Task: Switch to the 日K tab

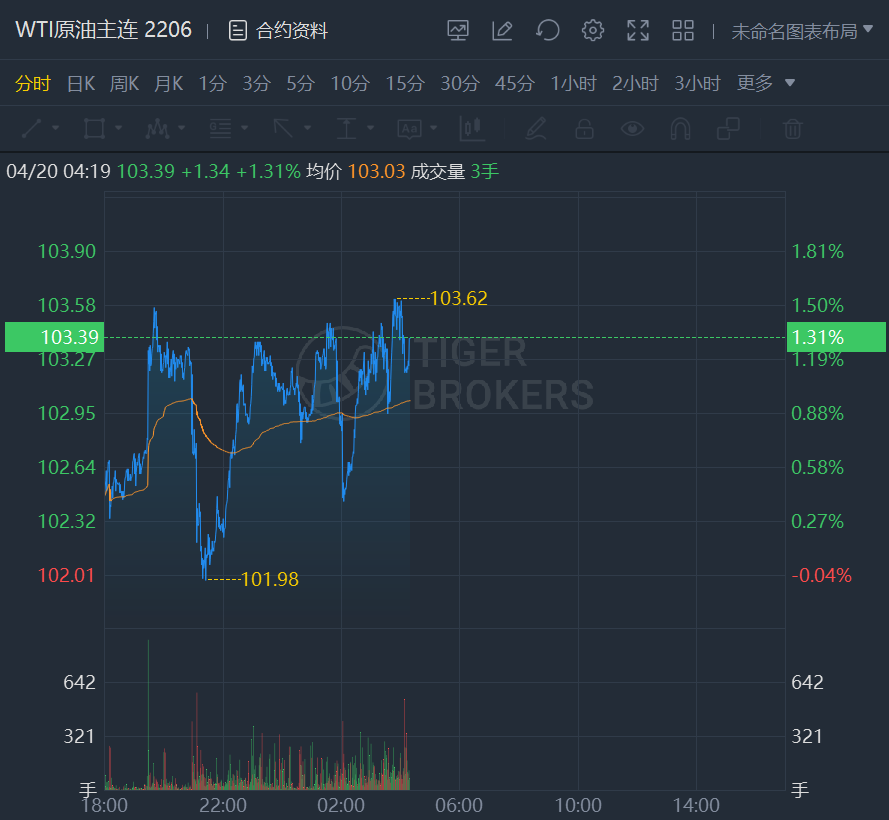Action: coord(80,83)
